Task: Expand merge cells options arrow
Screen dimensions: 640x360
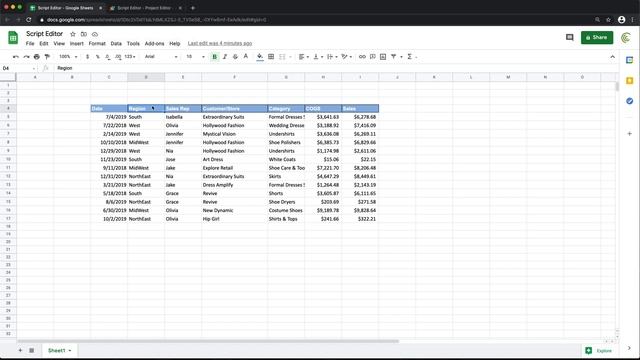Action: [x=290, y=57]
